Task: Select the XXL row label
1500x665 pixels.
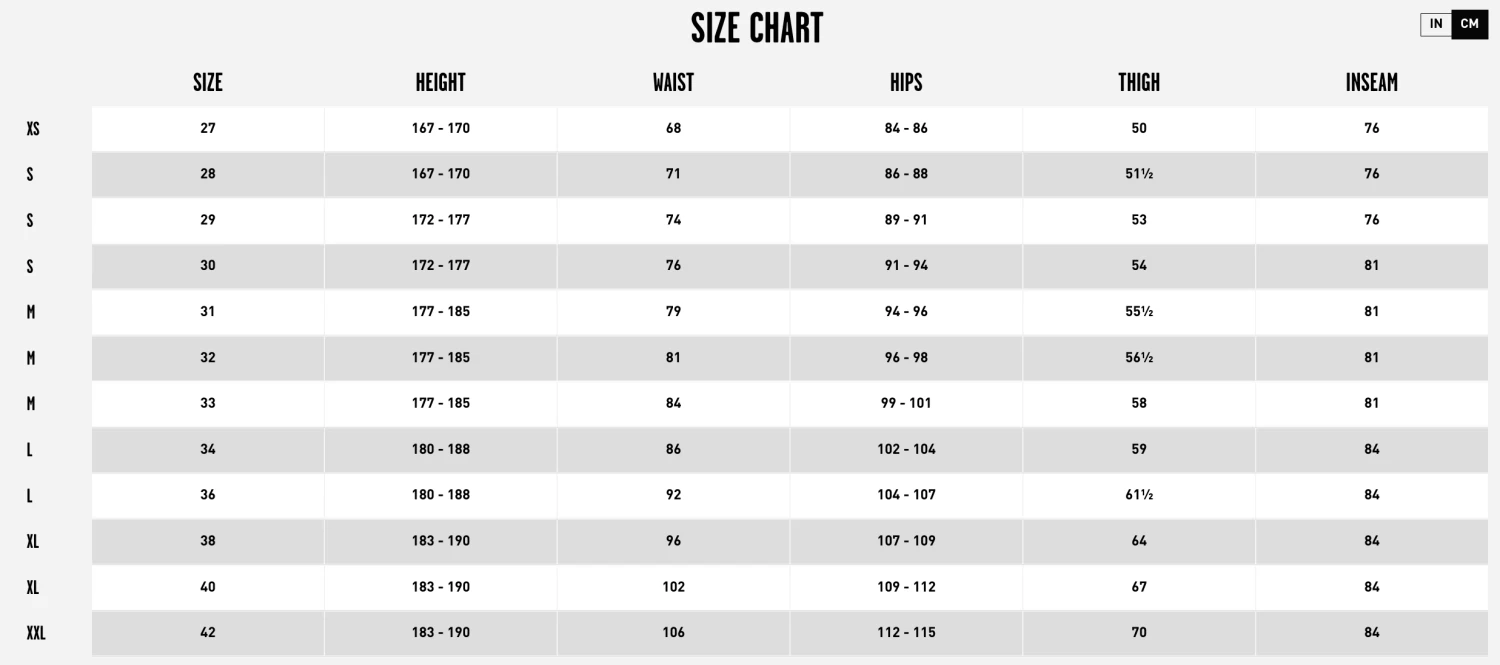Action: coord(36,633)
